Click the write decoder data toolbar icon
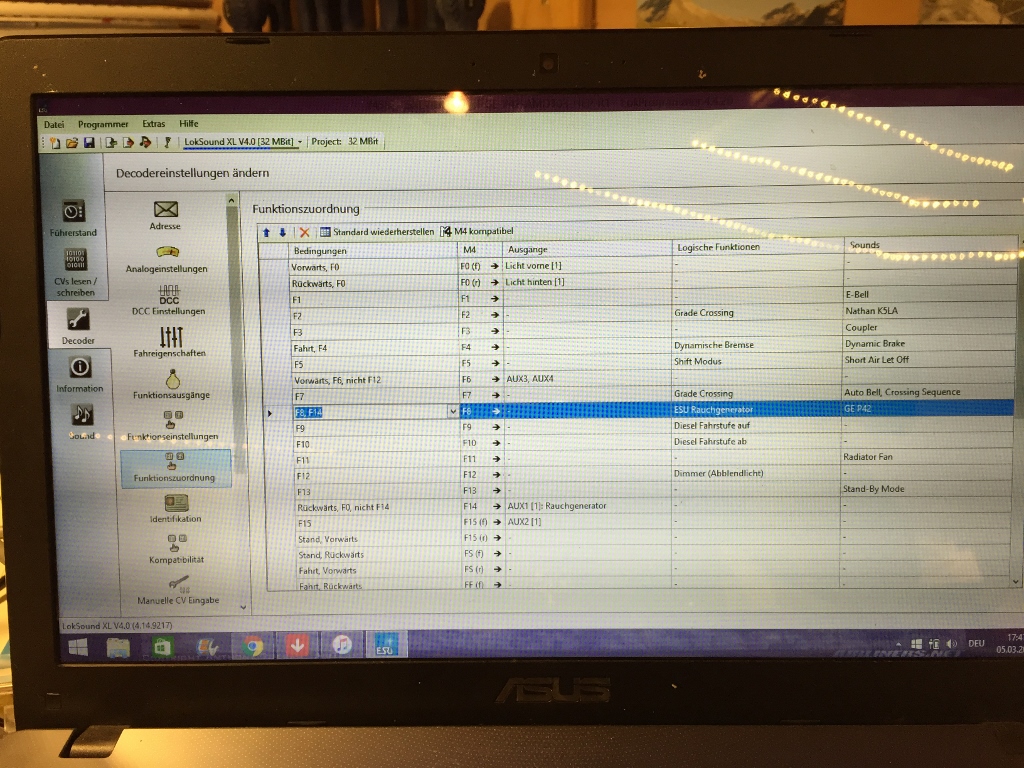Screen dimensions: 1024x768 pyautogui.click(x=128, y=142)
